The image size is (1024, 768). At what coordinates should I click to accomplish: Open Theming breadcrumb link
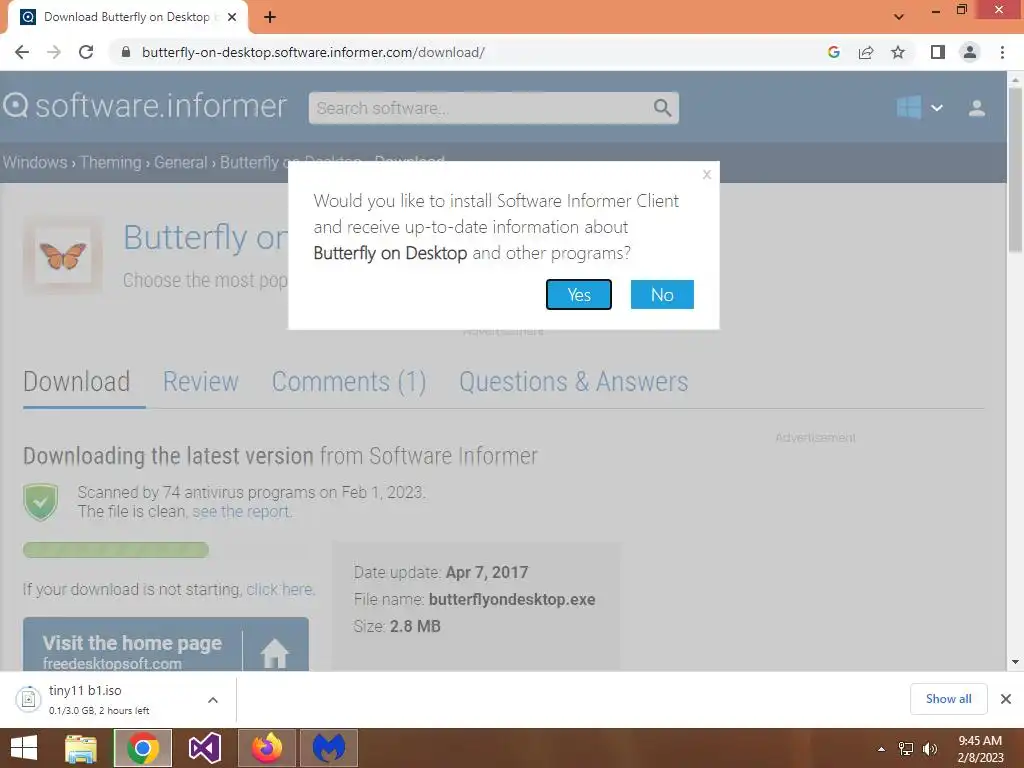click(110, 162)
